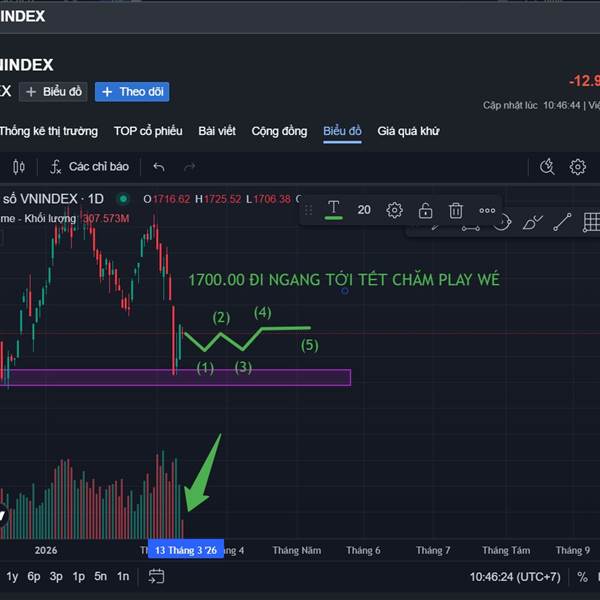
Task: Go to the Bài viết tab
Action: click(x=217, y=131)
